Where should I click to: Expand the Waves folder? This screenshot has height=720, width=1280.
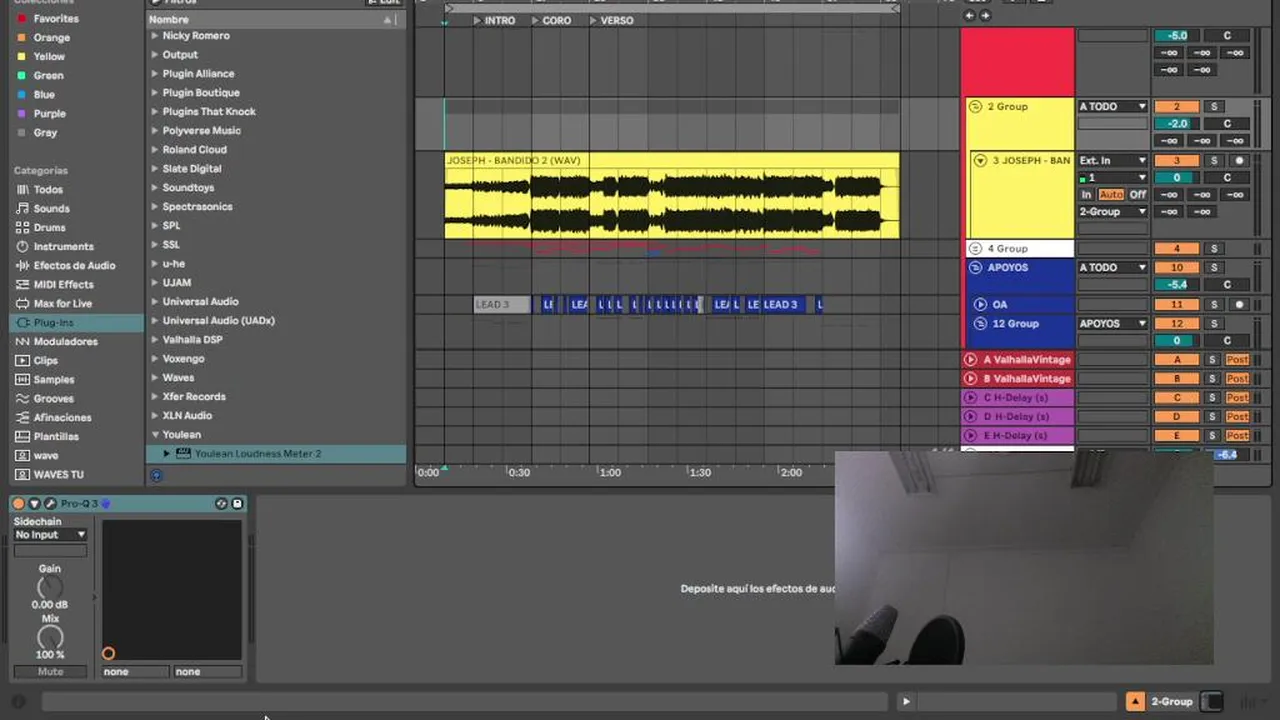[154, 378]
